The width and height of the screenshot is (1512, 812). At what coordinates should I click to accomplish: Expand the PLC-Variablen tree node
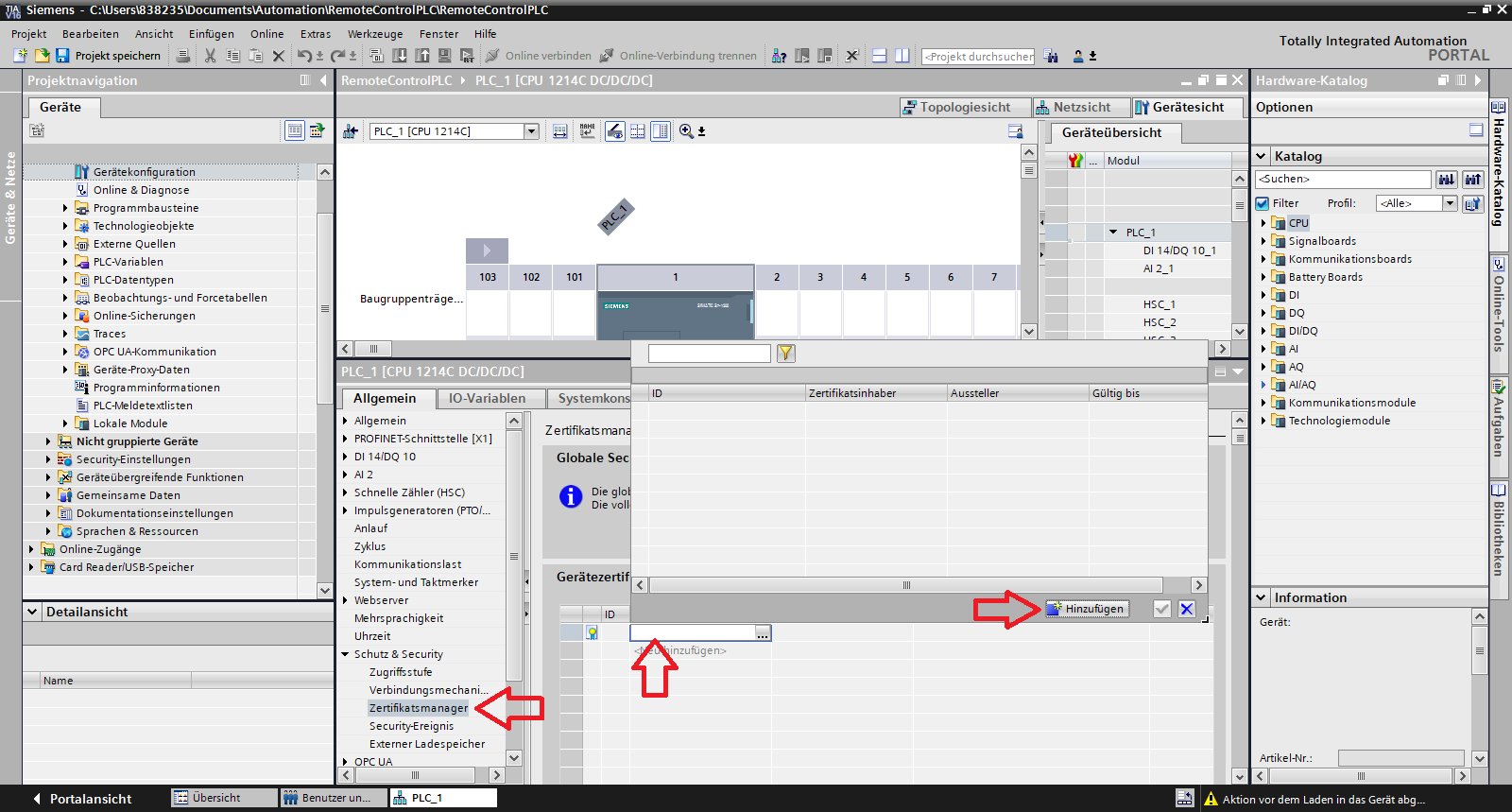click(x=65, y=262)
